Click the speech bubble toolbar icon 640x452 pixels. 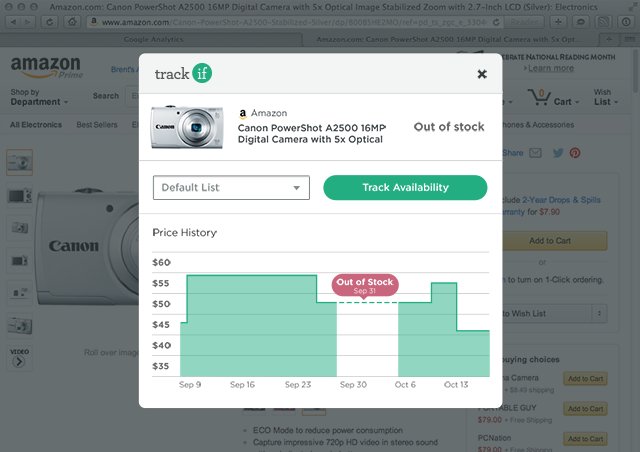tap(580, 22)
